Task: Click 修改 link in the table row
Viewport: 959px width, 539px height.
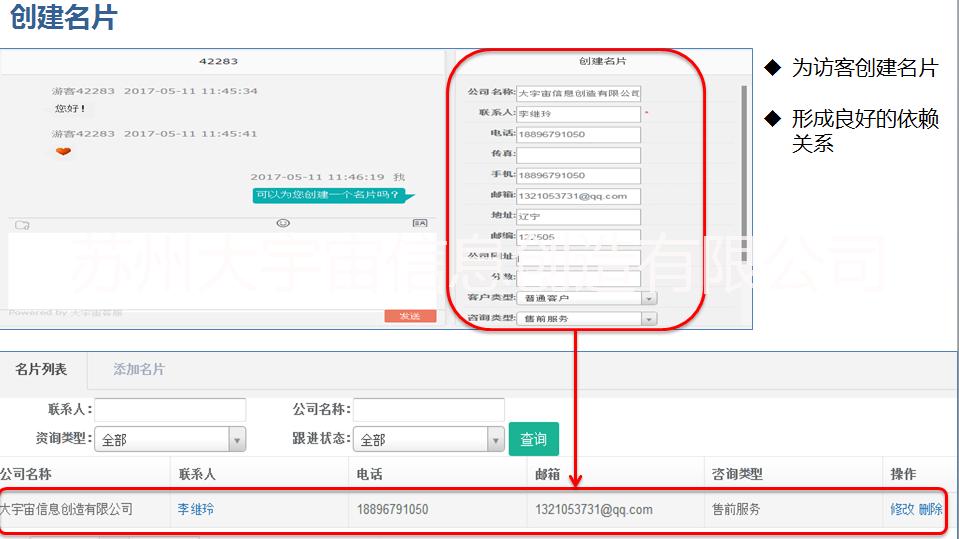Action: [902, 509]
